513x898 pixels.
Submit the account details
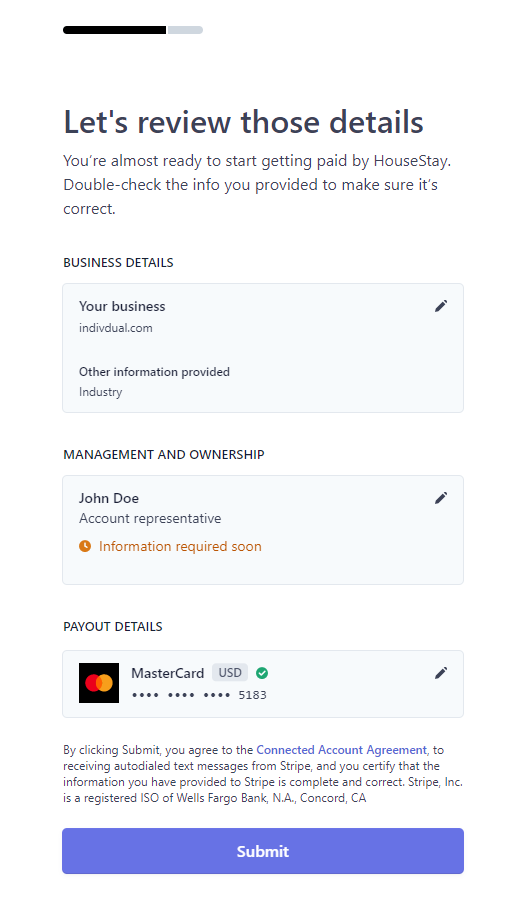tap(263, 851)
